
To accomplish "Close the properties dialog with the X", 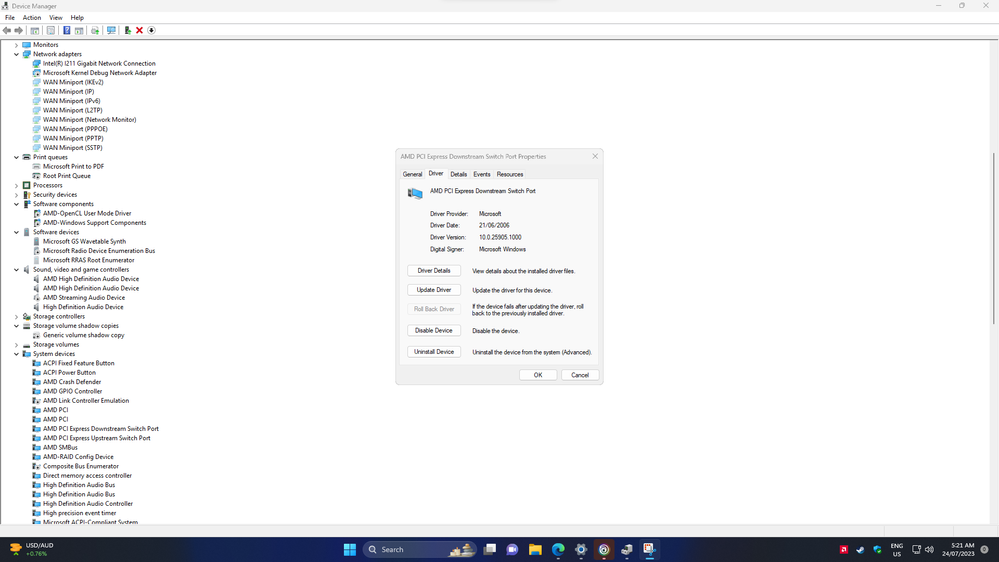I will click(595, 156).
